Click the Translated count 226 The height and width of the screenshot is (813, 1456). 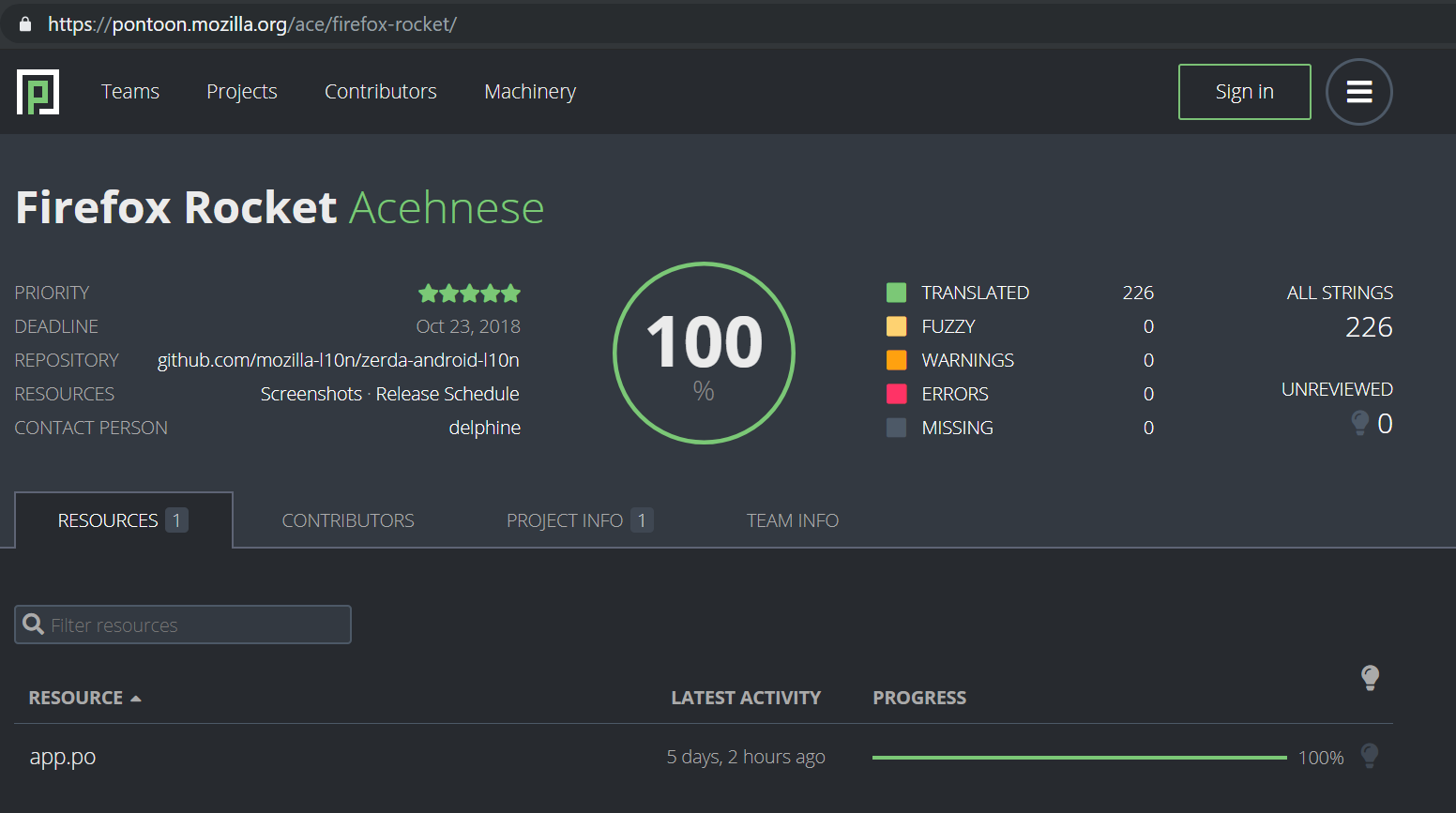[1138, 293]
